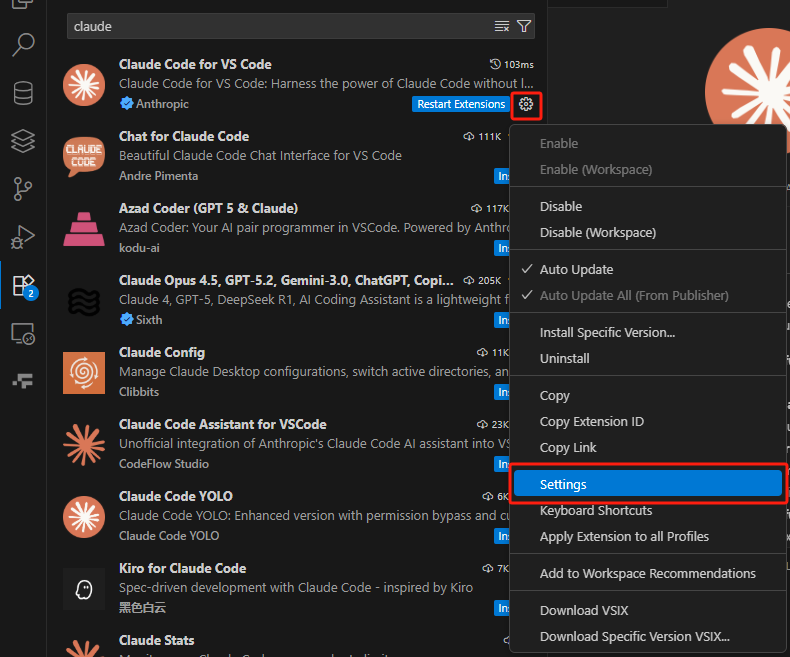The width and height of the screenshot is (790, 657).
Task: Open the Kiro for Claude Code title
Action: coord(182,568)
